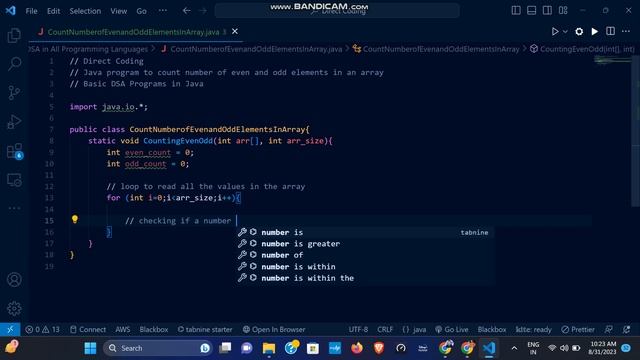The height and width of the screenshot is (360, 640).
Task: Change end of line sequence CRLF
Action: (x=385, y=329)
